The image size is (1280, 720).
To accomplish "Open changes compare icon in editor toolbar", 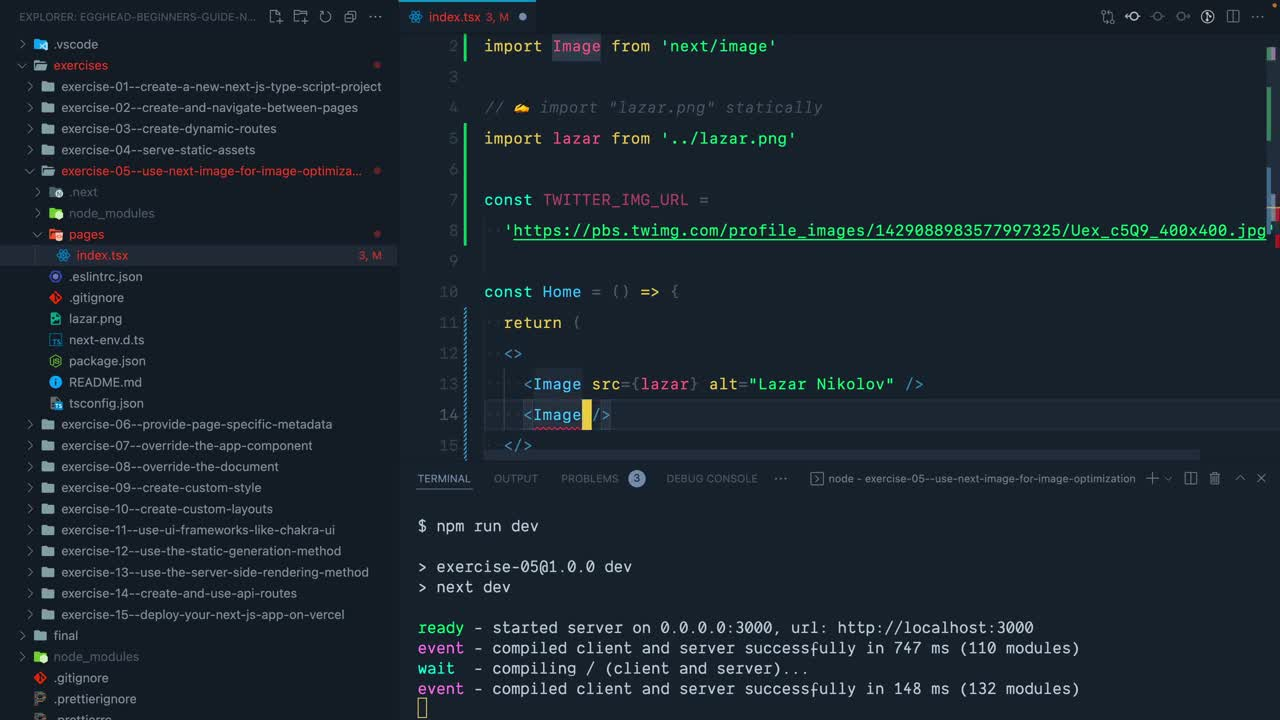I will pyautogui.click(x=1107, y=17).
